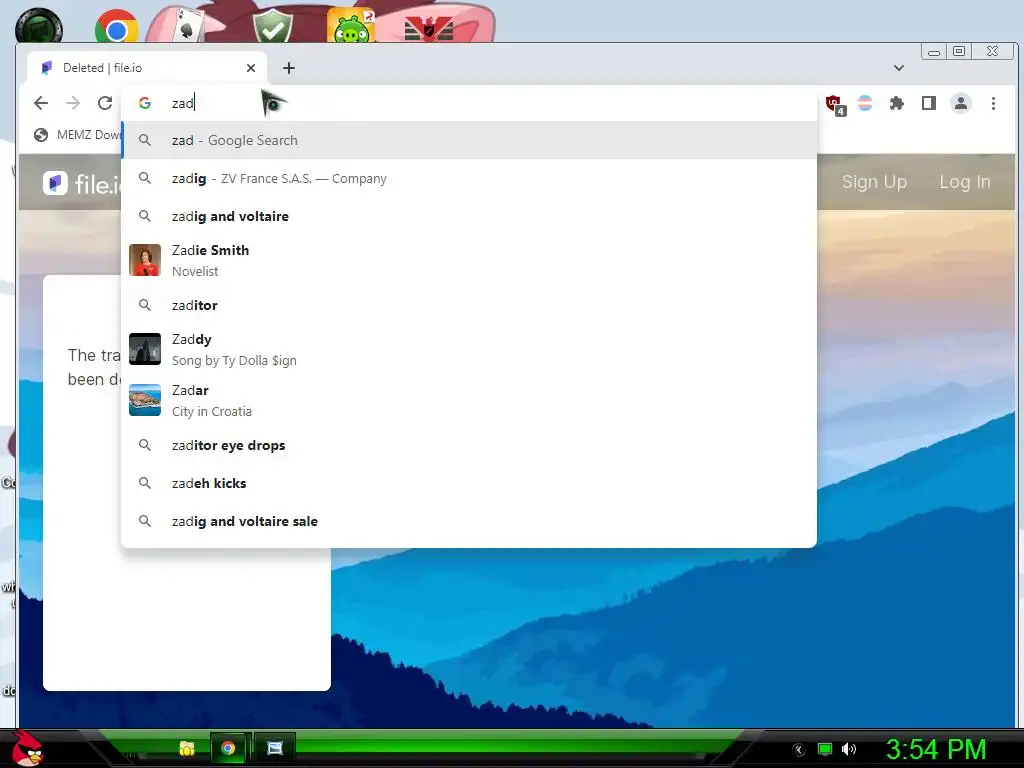Image resolution: width=1024 pixels, height=768 pixels.
Task: Open the green pig Bad Piggies desktop icon
Action: coord(351,26)
